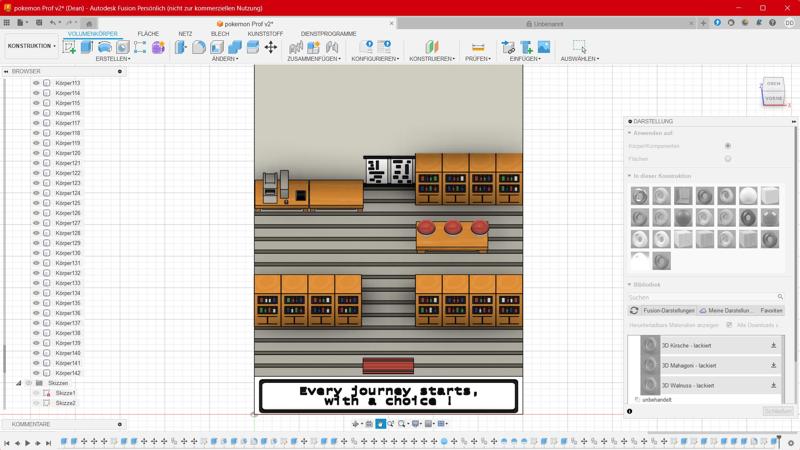Download the 3D Walnuss - lackiert material
The width and height of the screenshot is (800, 450).
coord(773,385)
